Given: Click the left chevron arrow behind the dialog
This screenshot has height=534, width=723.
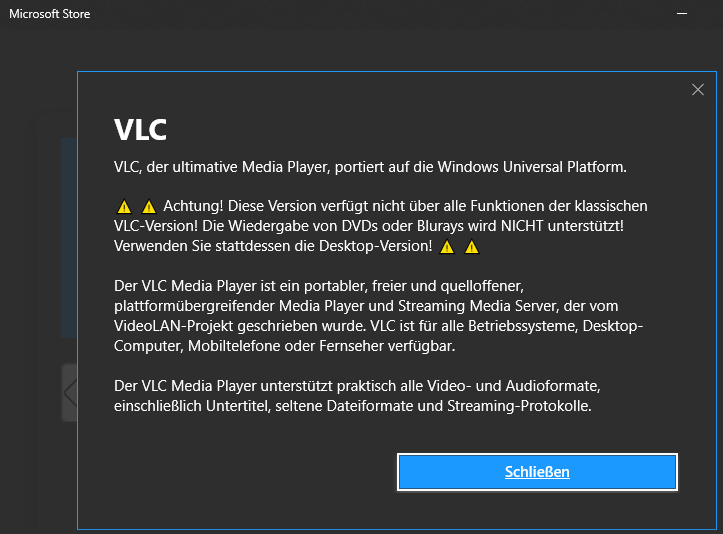Looking at the screenshot, I should [70, 392].
